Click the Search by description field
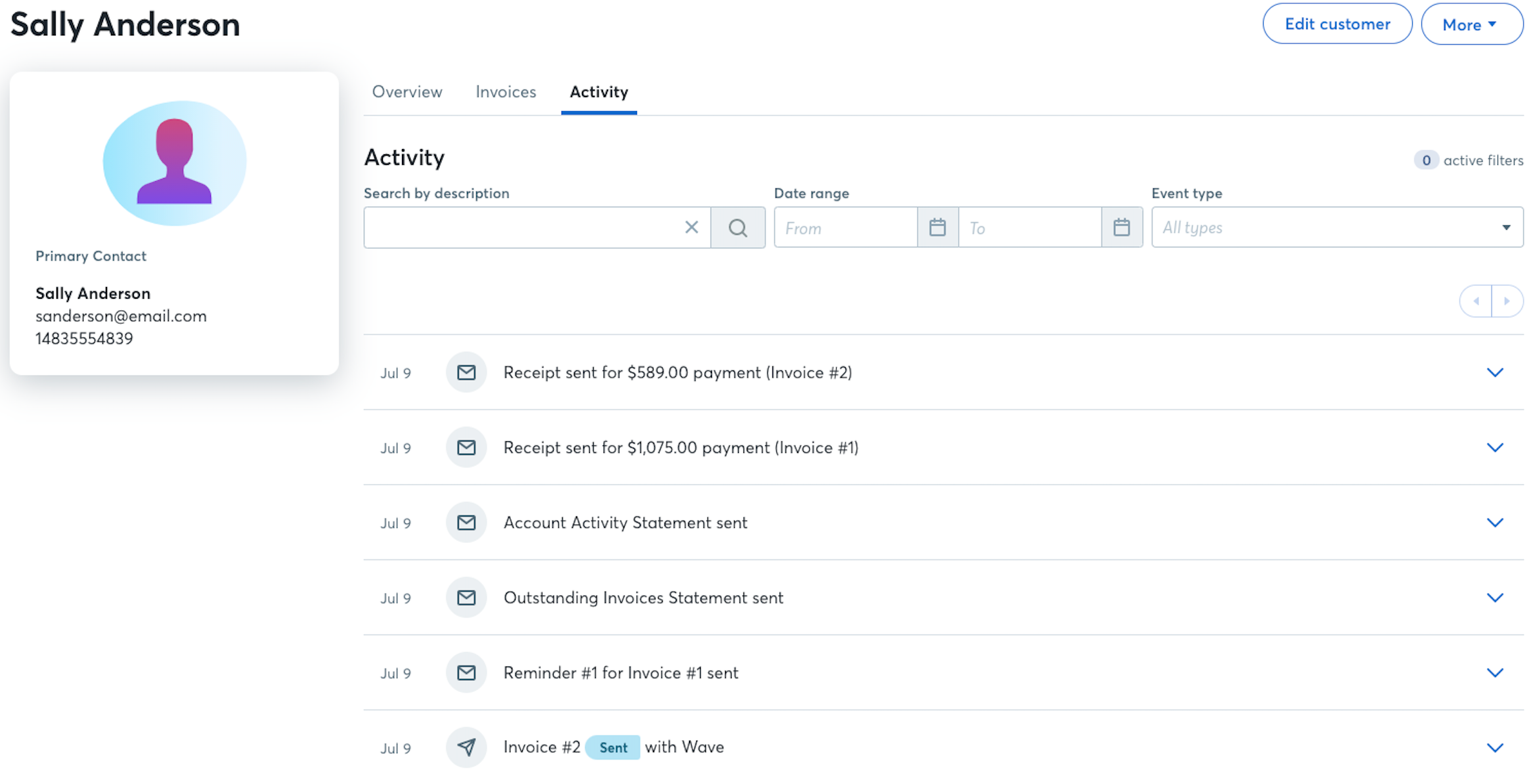 coord(522,228)
